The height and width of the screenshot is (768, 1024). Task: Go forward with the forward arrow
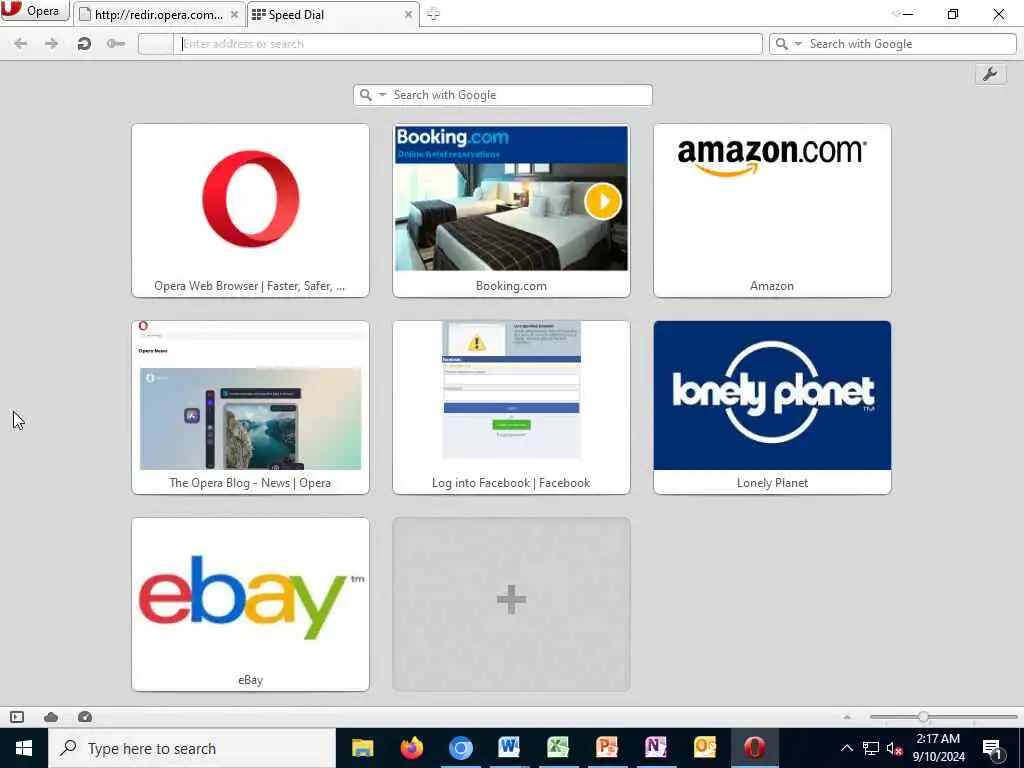[52, 44]
